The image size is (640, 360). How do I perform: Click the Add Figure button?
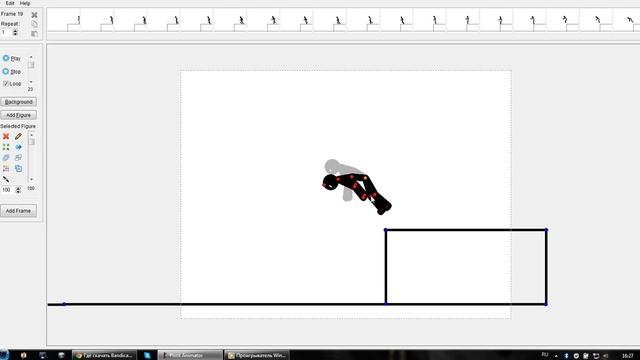(18, 115)
